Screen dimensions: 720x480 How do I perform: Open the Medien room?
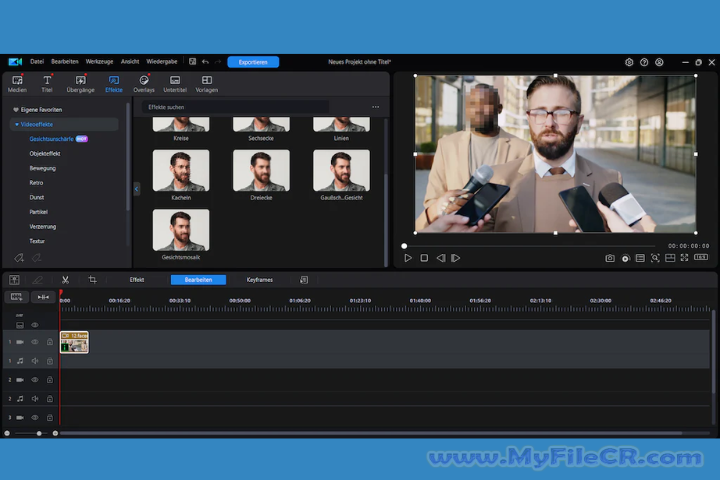point(17,84)
